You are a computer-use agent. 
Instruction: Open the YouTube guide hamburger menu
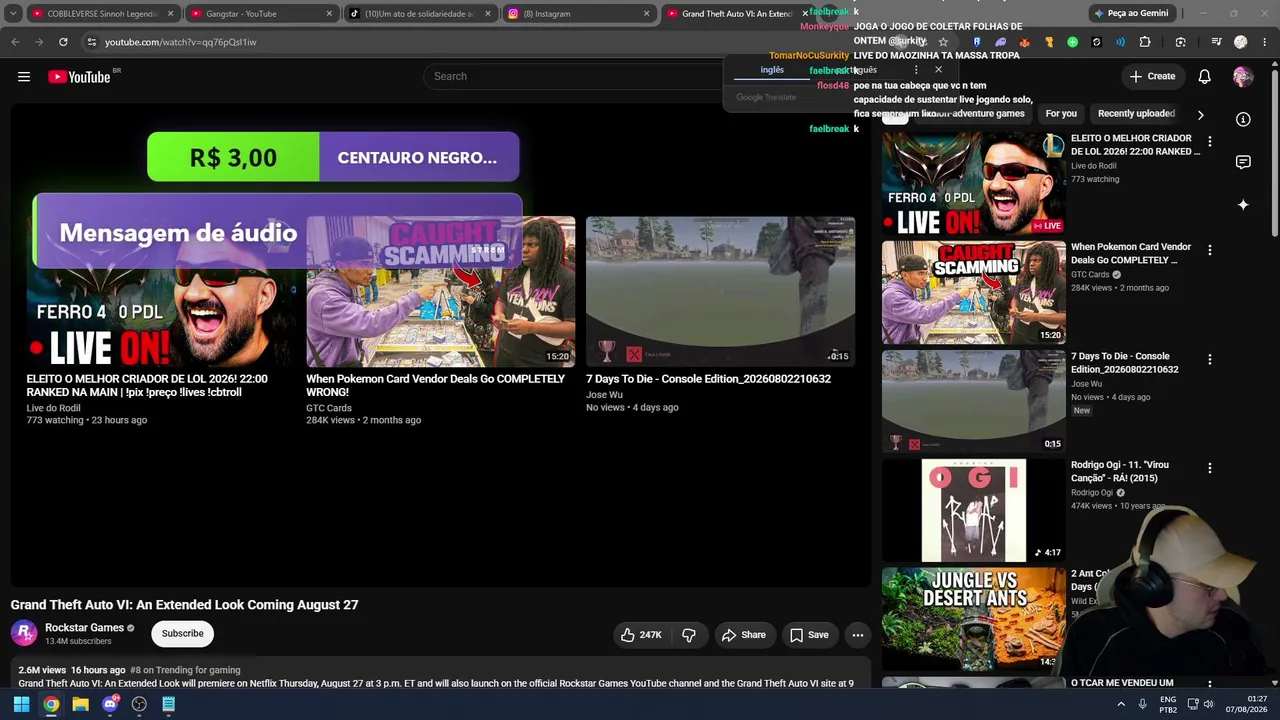coord(24,77)
